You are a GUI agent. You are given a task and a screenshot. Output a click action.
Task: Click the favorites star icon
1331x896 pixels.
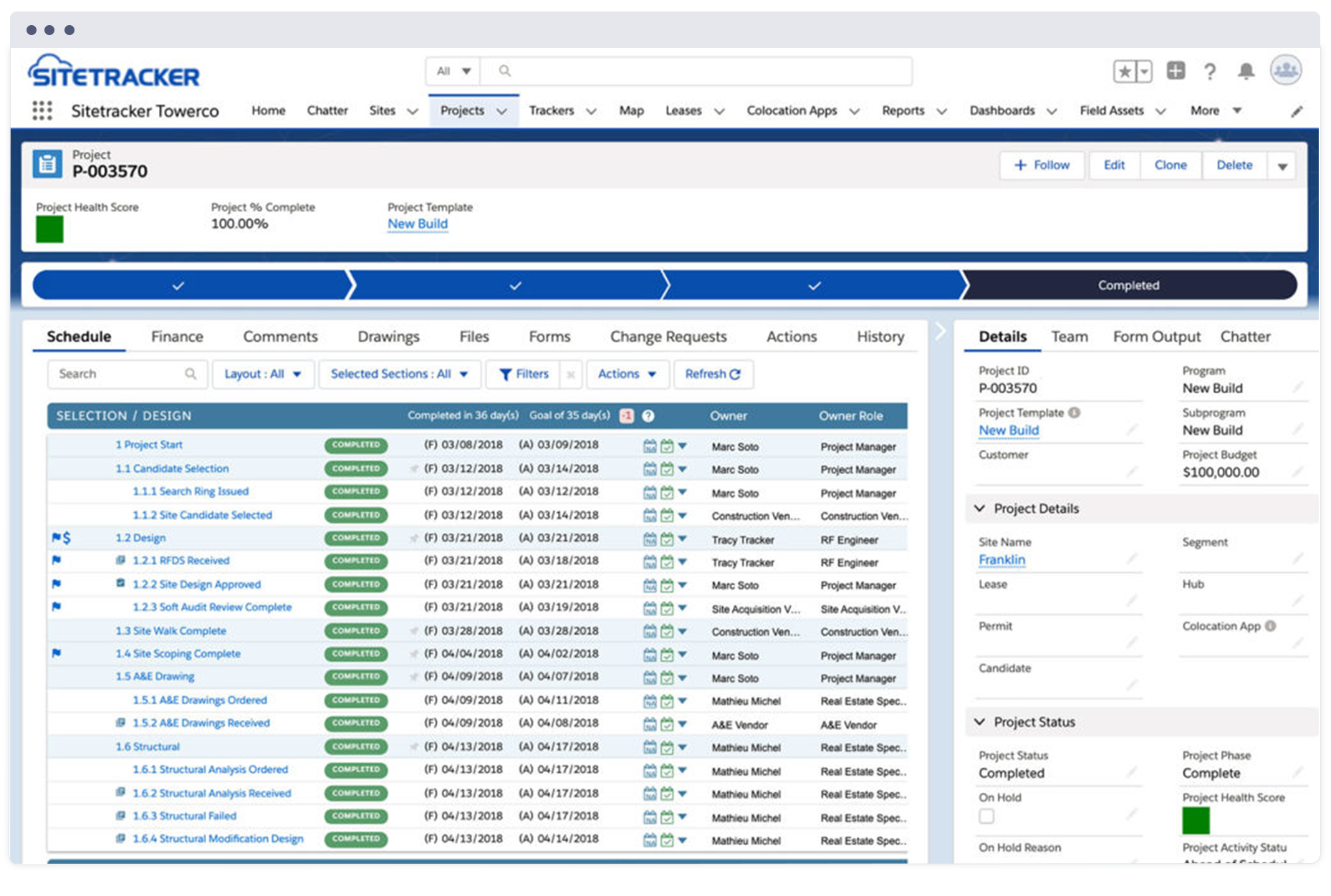click(1125, 72)
